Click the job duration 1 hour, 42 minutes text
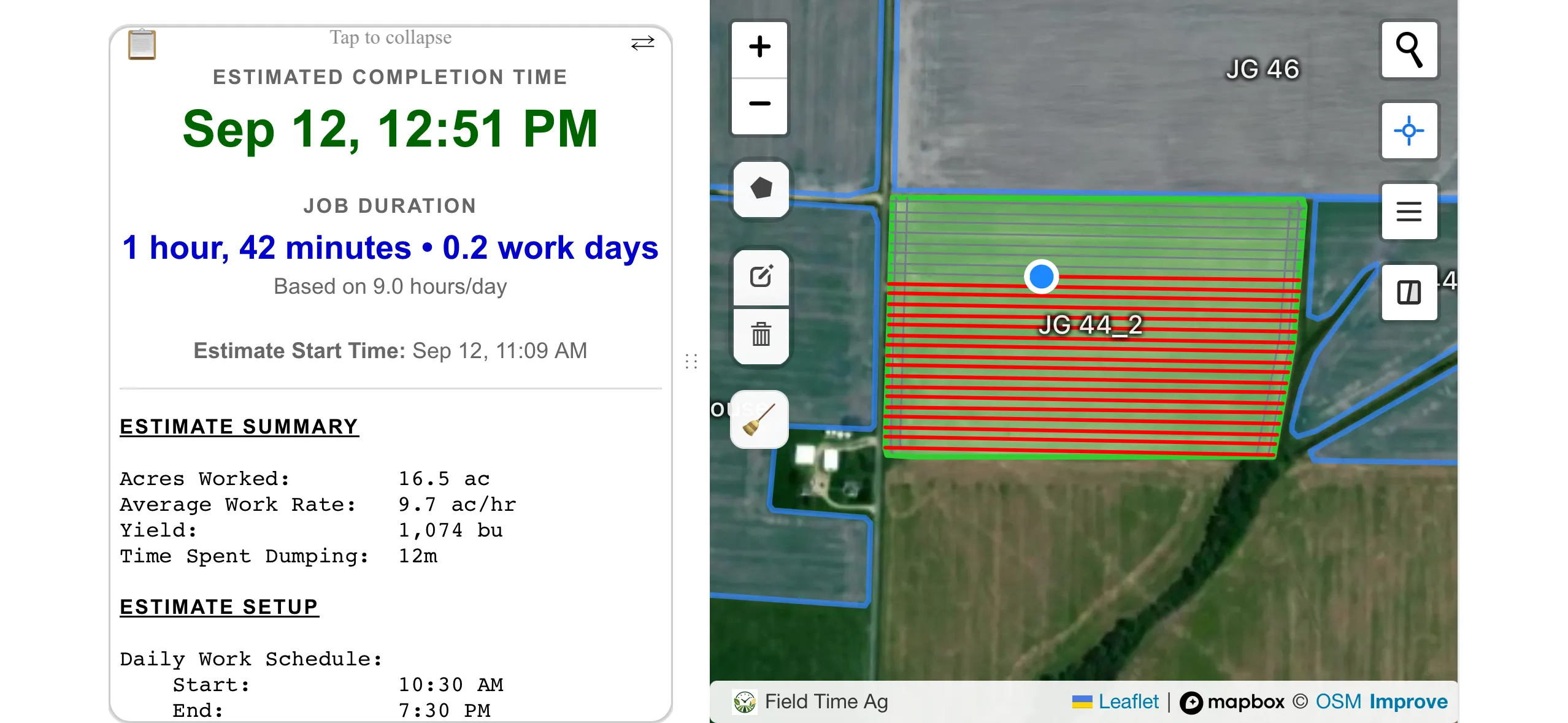 click(x=266, y=248)
